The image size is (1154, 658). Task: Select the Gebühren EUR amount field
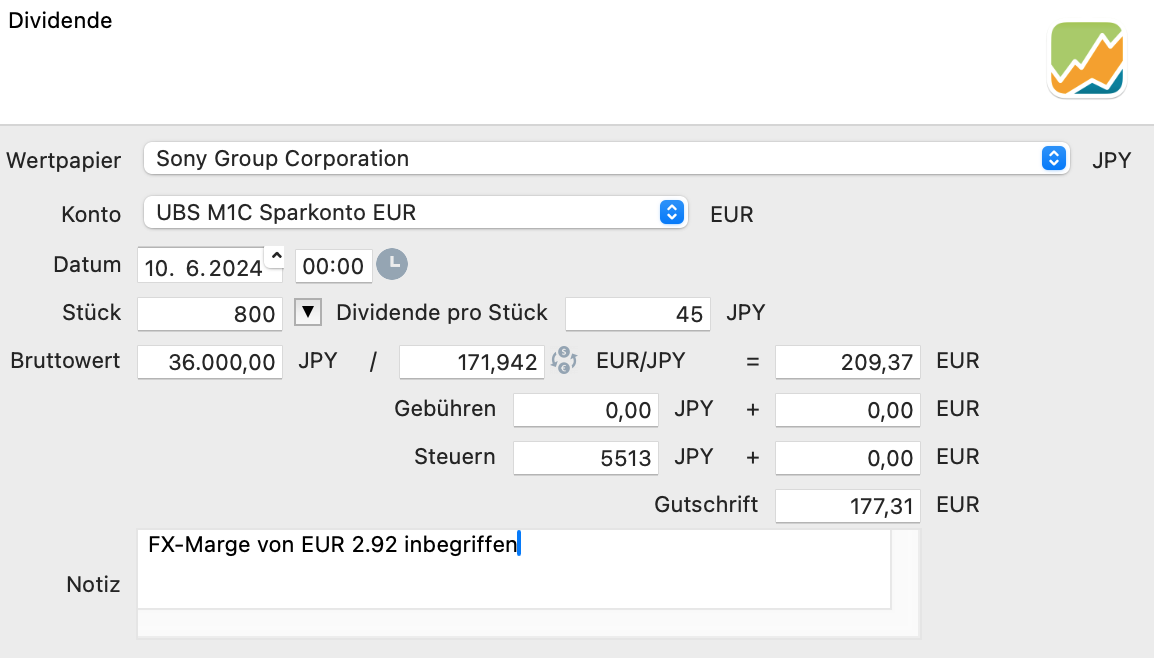[x=847, y=410]
